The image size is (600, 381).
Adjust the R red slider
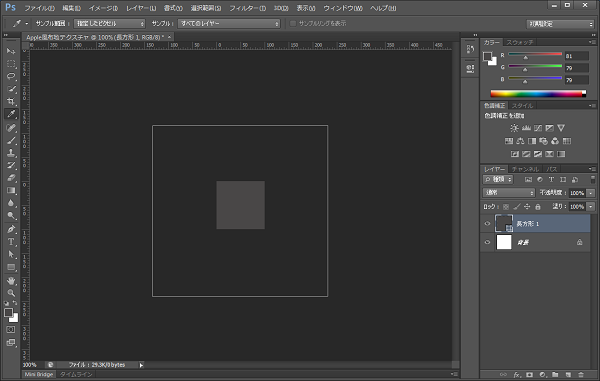click(x=525, y=57)
